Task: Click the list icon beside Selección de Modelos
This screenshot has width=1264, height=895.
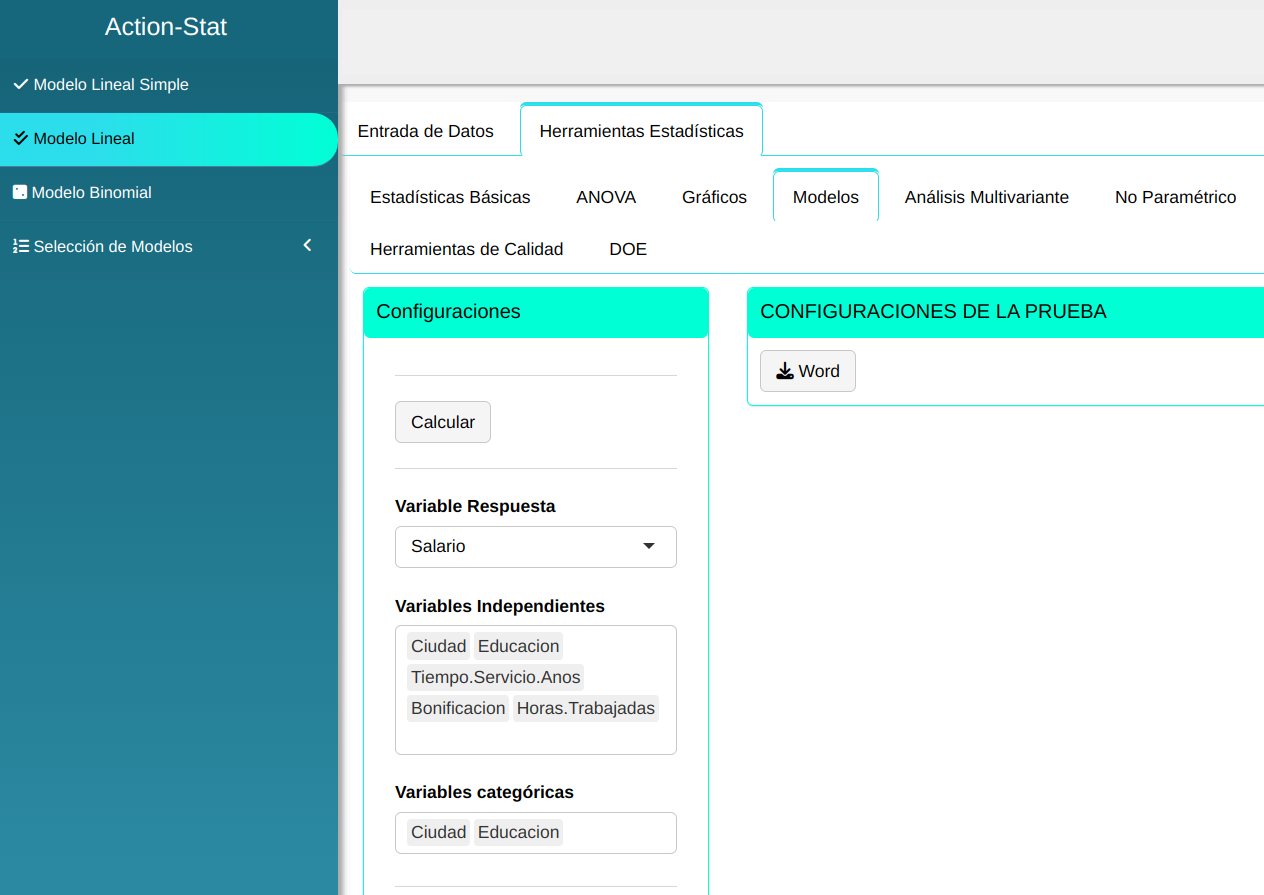Action: 20,246
